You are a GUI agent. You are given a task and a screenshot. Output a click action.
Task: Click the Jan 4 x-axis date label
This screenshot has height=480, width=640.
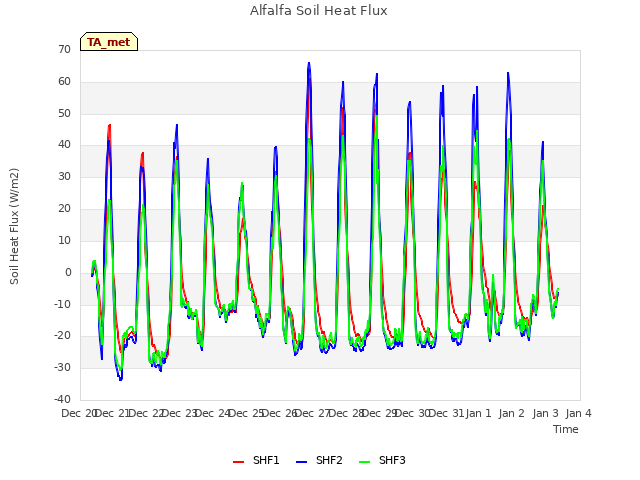pos(579,413)
